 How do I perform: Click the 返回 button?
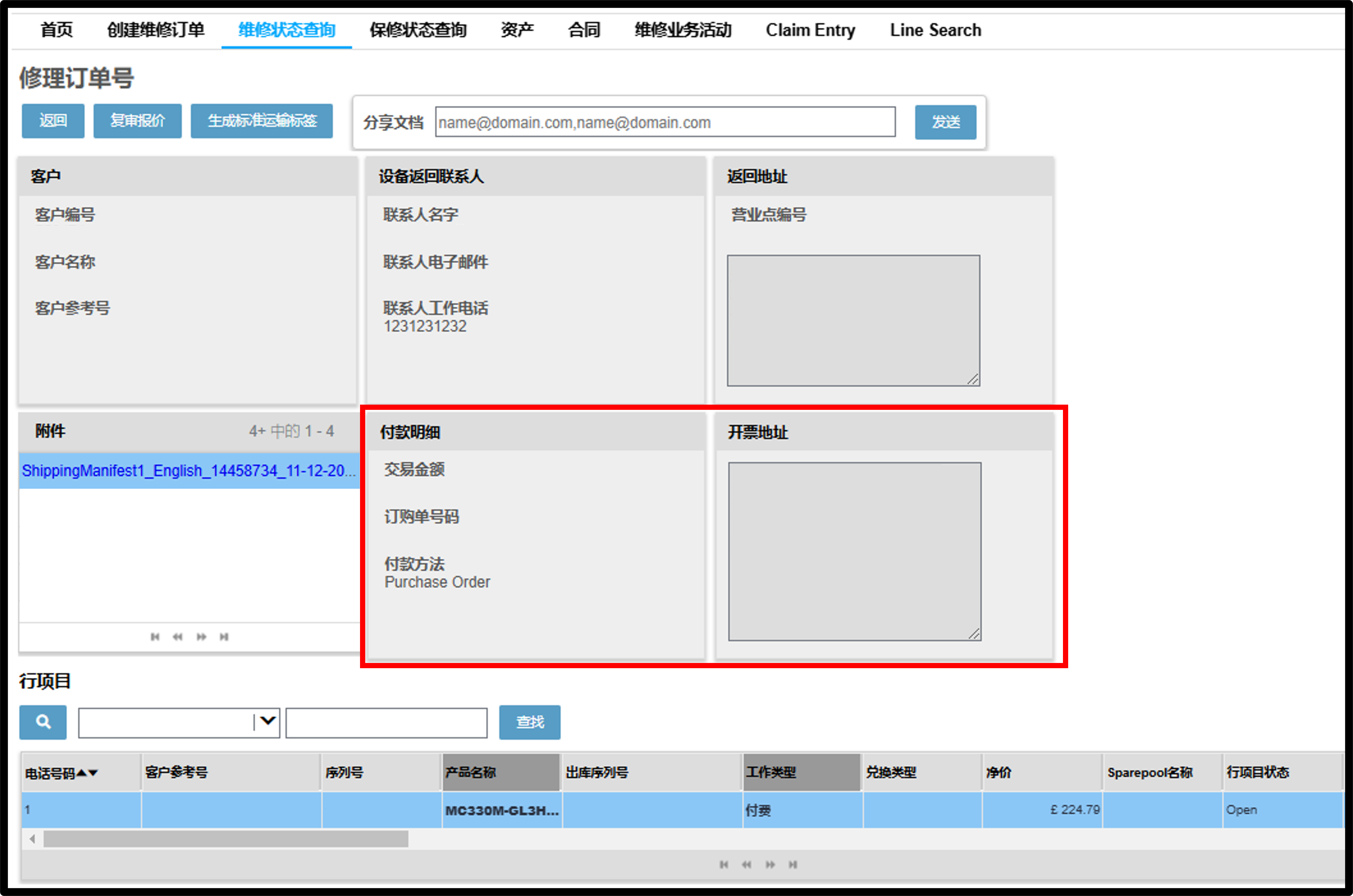click(53, 121)
